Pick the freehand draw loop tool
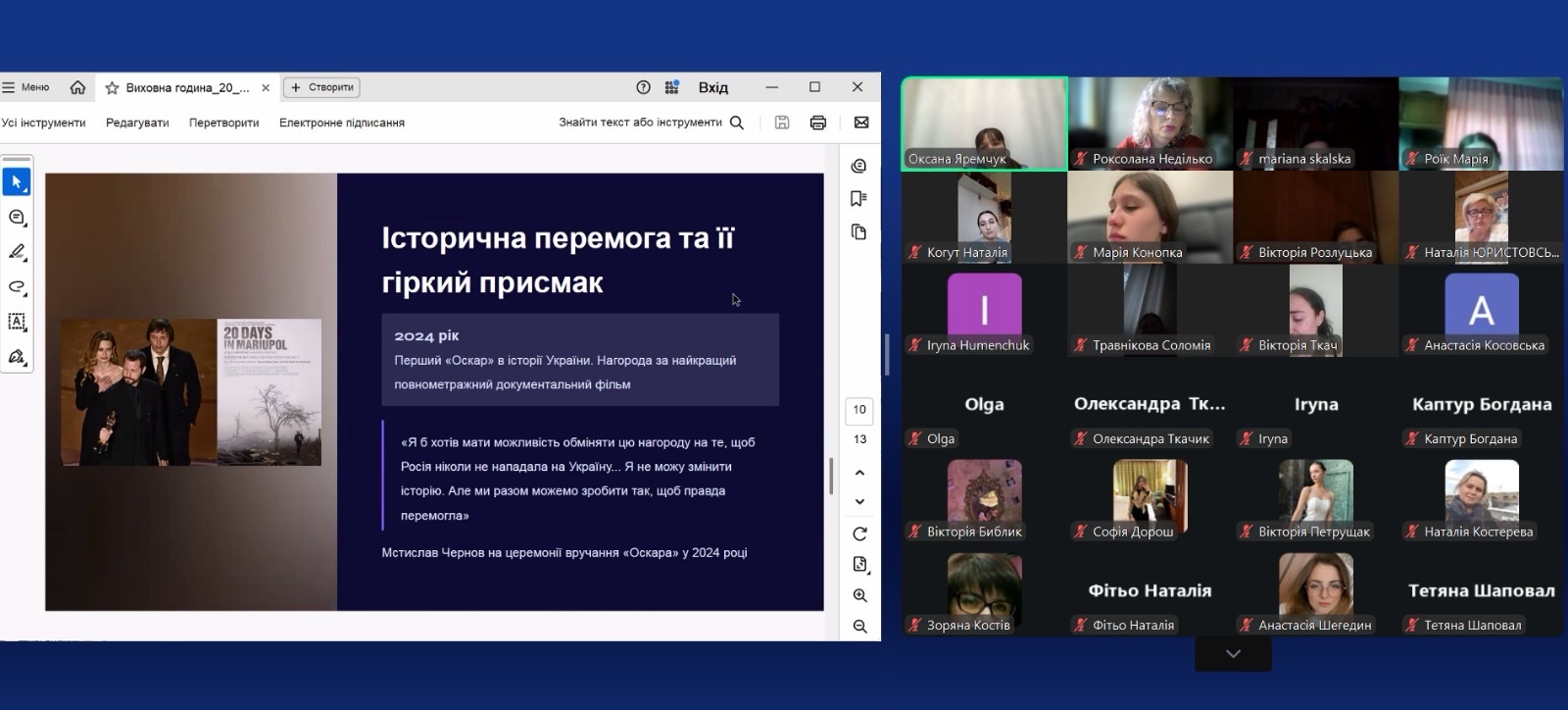Viewport: 1568px width, 710px height. pyautogui.click(x=17, y=287)
